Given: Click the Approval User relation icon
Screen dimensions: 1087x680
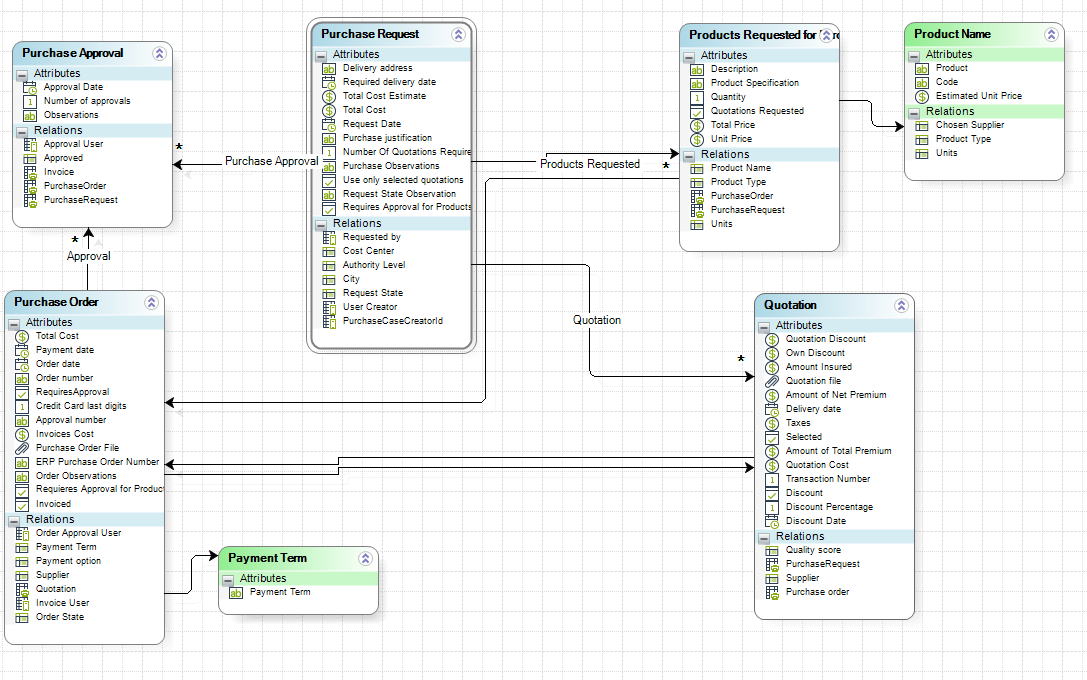Looking at the screenshot, I should tap(30, 144).
